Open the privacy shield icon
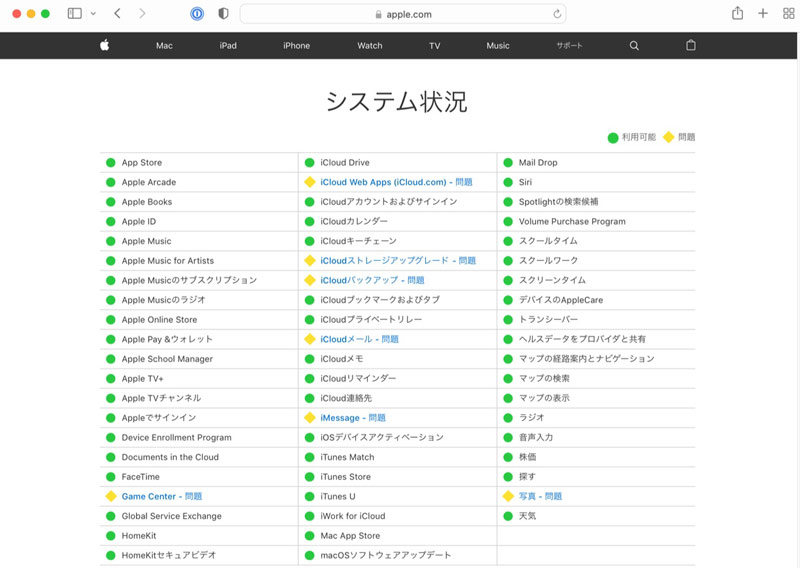The width and height of the screenshot is (800, 568). pos(223,14)
